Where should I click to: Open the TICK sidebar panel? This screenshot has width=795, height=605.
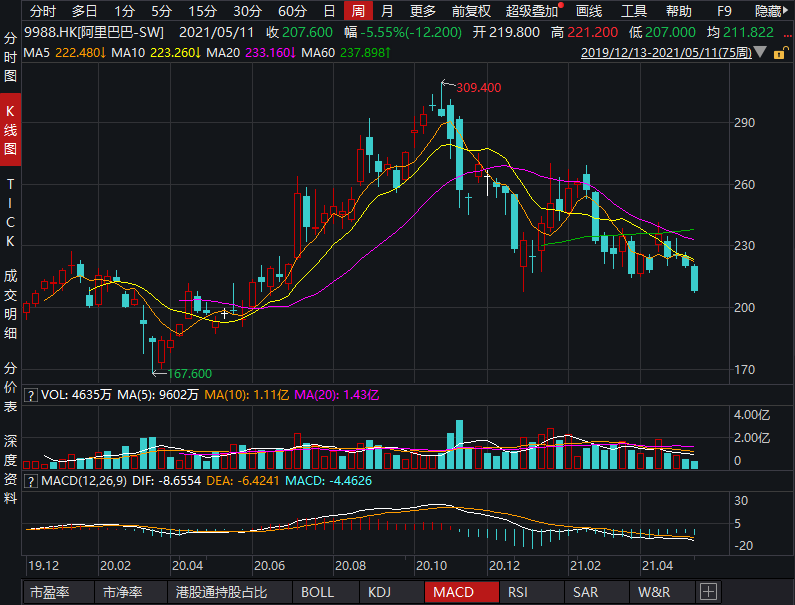point(11,214)
